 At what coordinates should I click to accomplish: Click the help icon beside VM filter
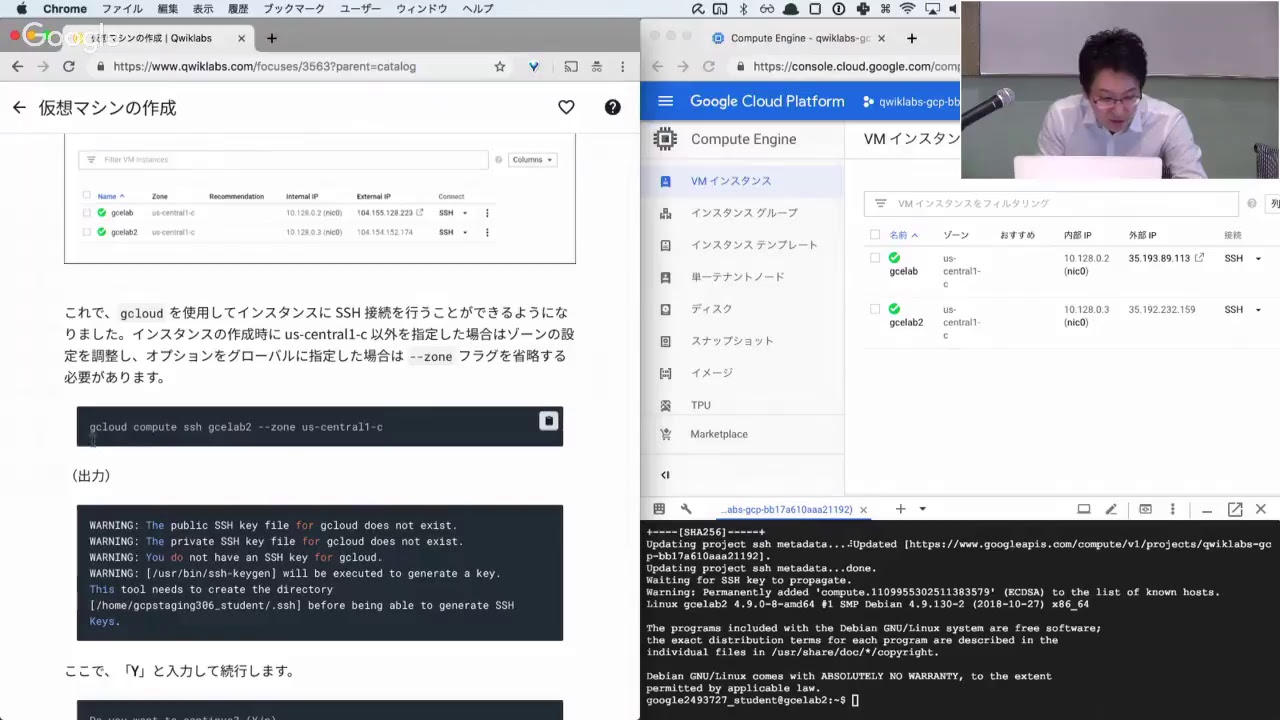(x=1251, y=203)
